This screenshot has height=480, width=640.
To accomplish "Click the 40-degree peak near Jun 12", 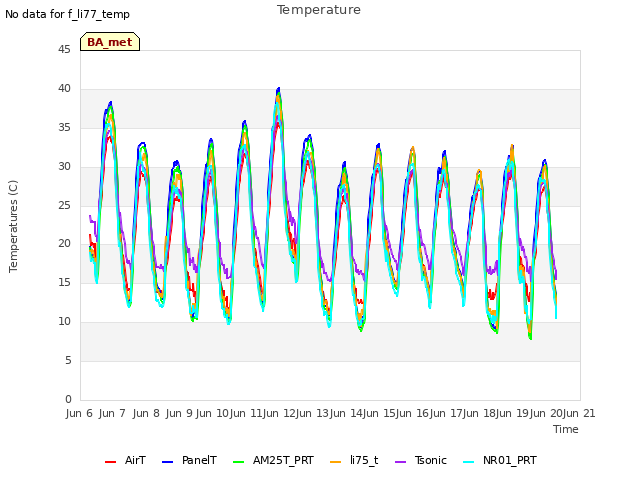I will [x=278, y=89].
